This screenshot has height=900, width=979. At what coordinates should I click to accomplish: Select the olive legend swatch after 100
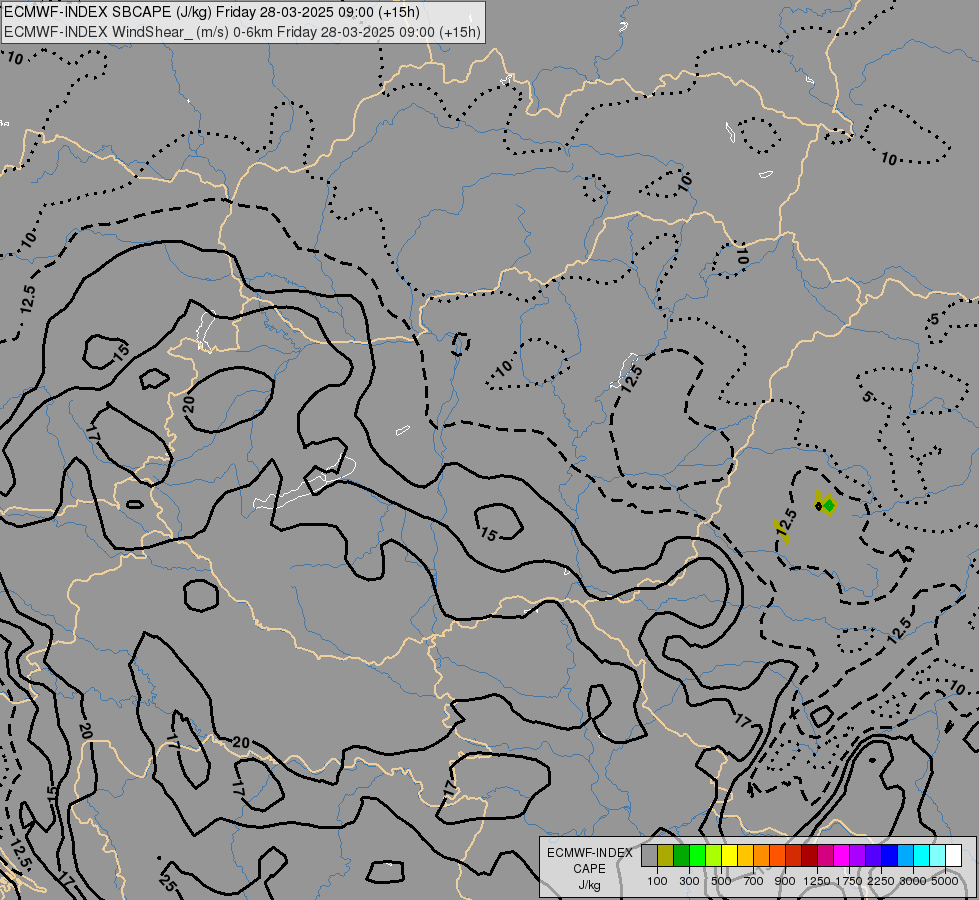click(666, 856)
